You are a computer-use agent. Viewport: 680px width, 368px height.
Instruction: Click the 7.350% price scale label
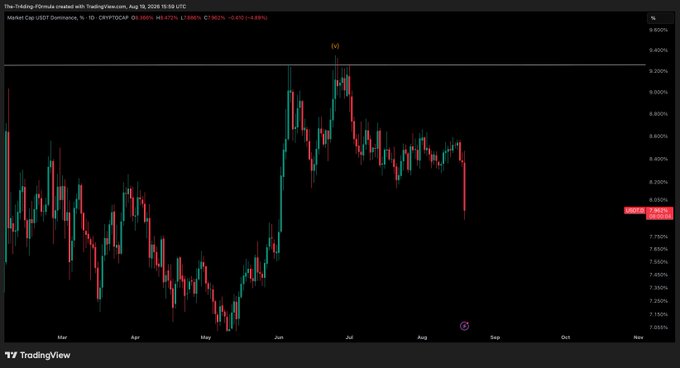pos(658,288)
